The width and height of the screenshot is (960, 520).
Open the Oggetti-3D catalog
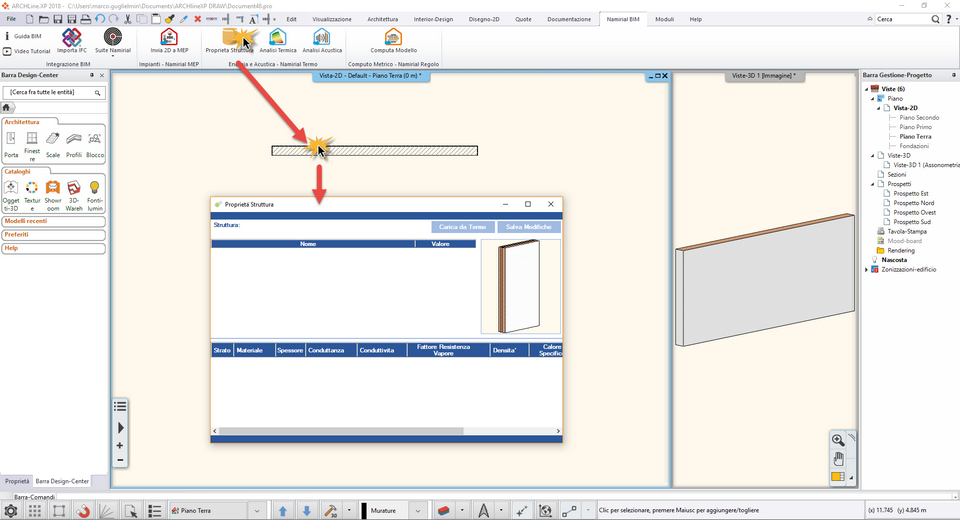pos(11,195)
